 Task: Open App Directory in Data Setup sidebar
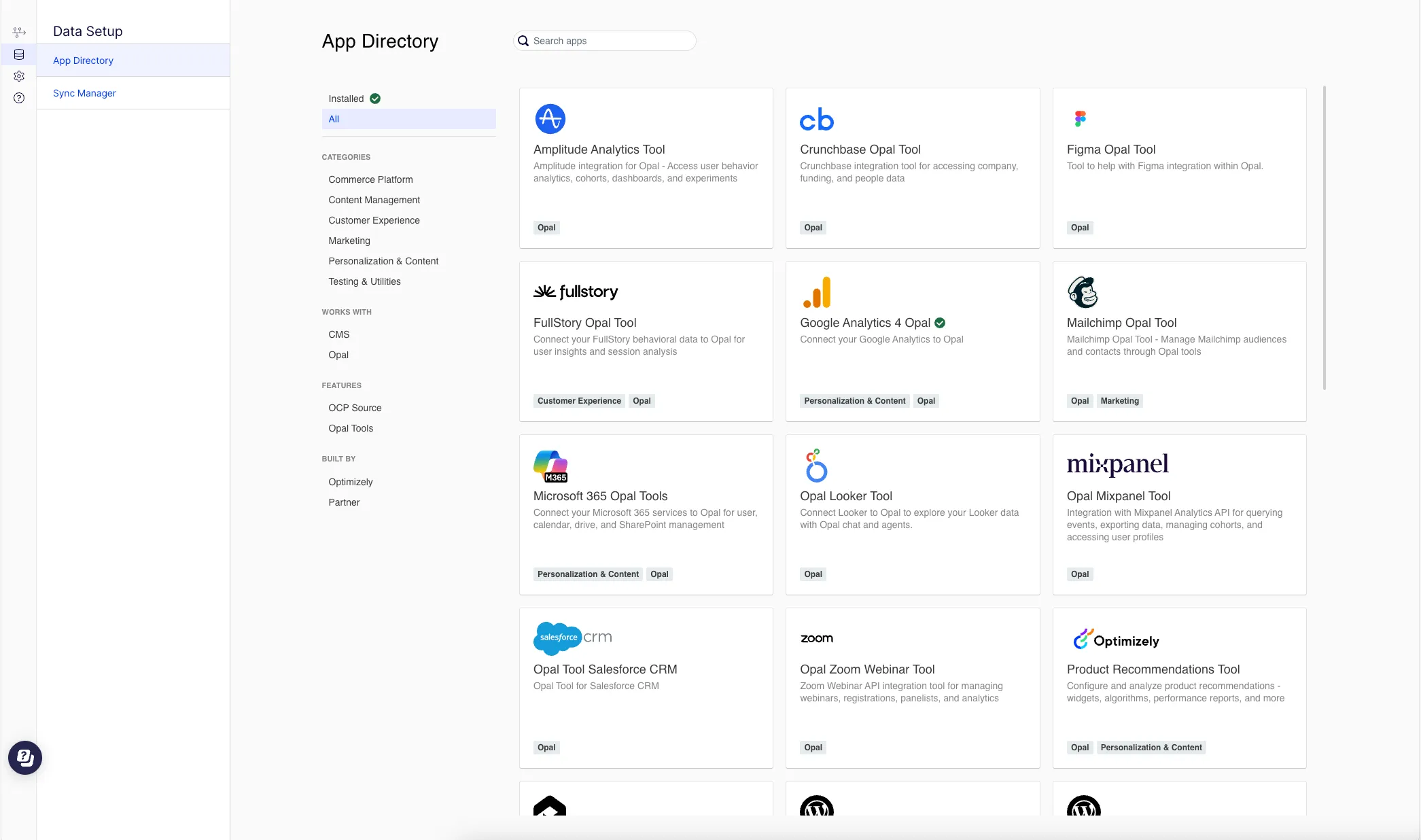(x=133, y=60)
